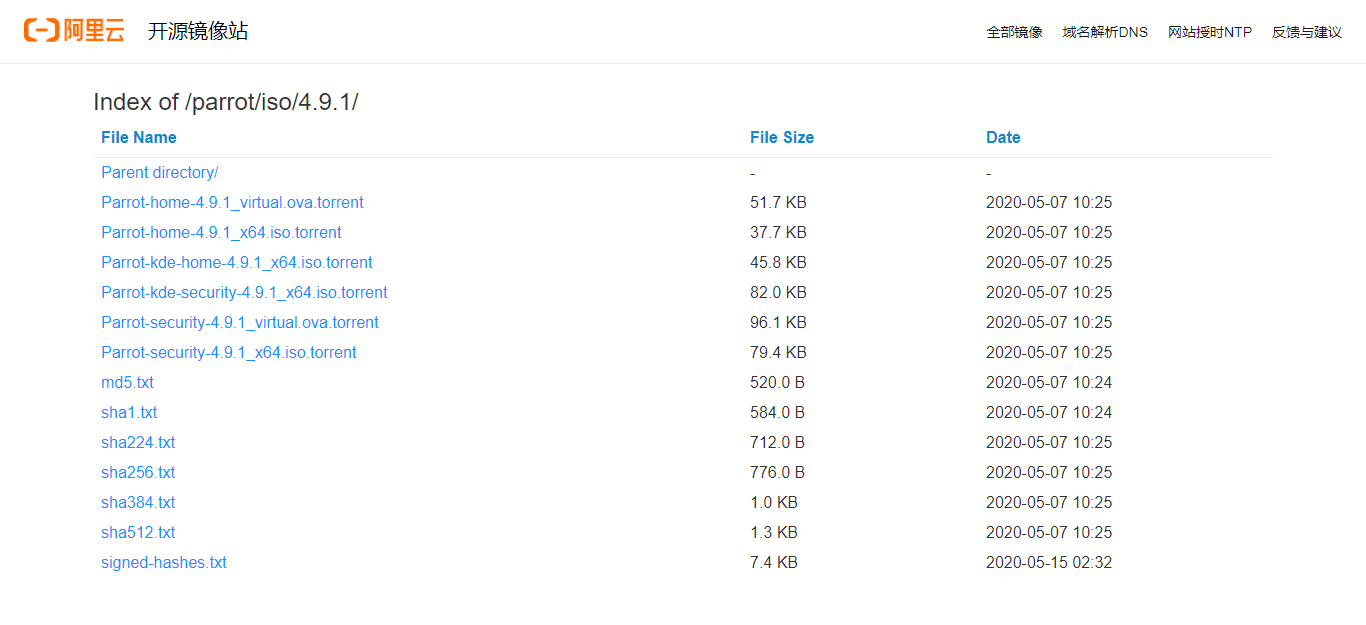This screenshot has height=625, width=1366.
Task: Download Parrot-security-4.9.1_x64.iso.torrent
Action: (229, 353)
